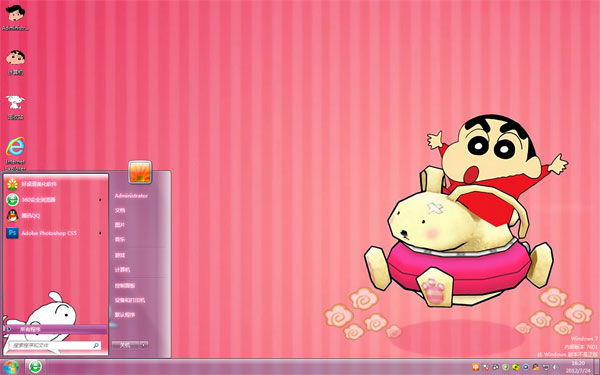Screen dimensions: 600x375
Task: Launch 360安全浏览器 from the Start menu
Action: [55, 200]
